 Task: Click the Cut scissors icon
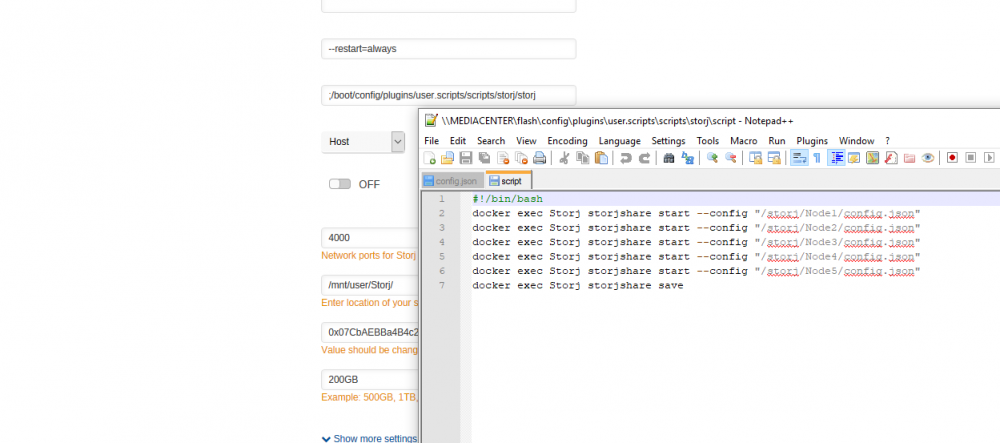tap(564, 157)
